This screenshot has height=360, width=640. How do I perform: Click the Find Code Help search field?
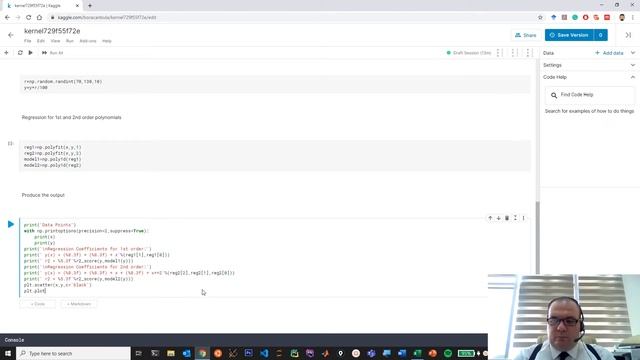[590, 95]
